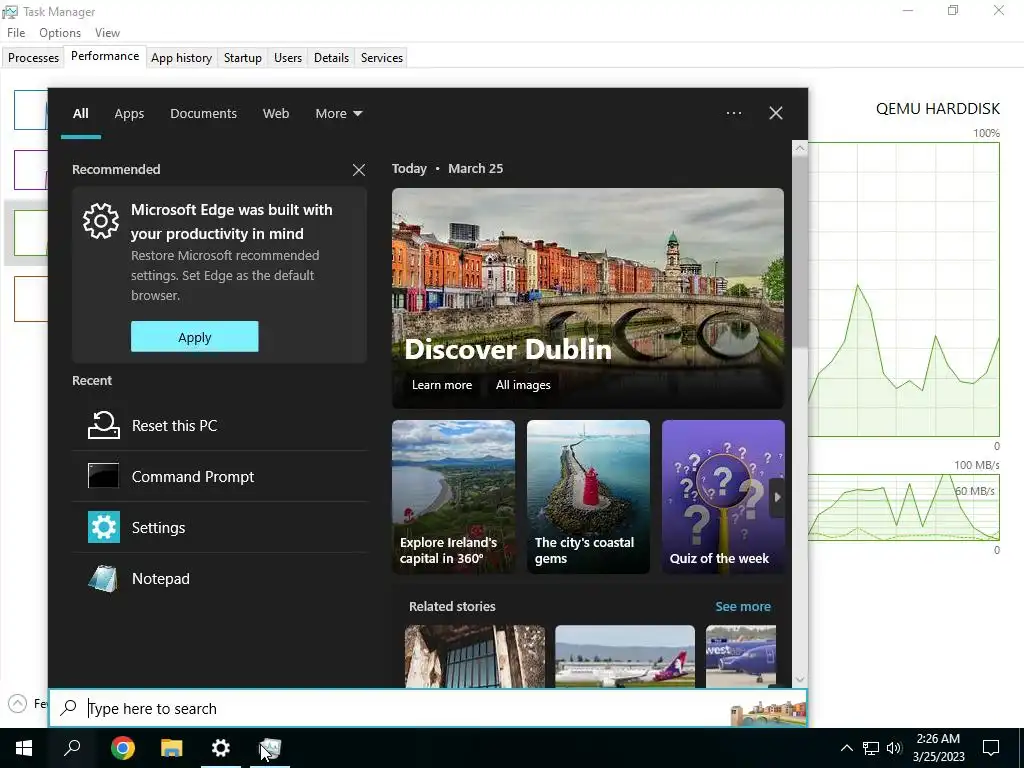Select the Memory mini graph in Task Manager
This screenshot has width=1024, height=768.
(31, 170)
